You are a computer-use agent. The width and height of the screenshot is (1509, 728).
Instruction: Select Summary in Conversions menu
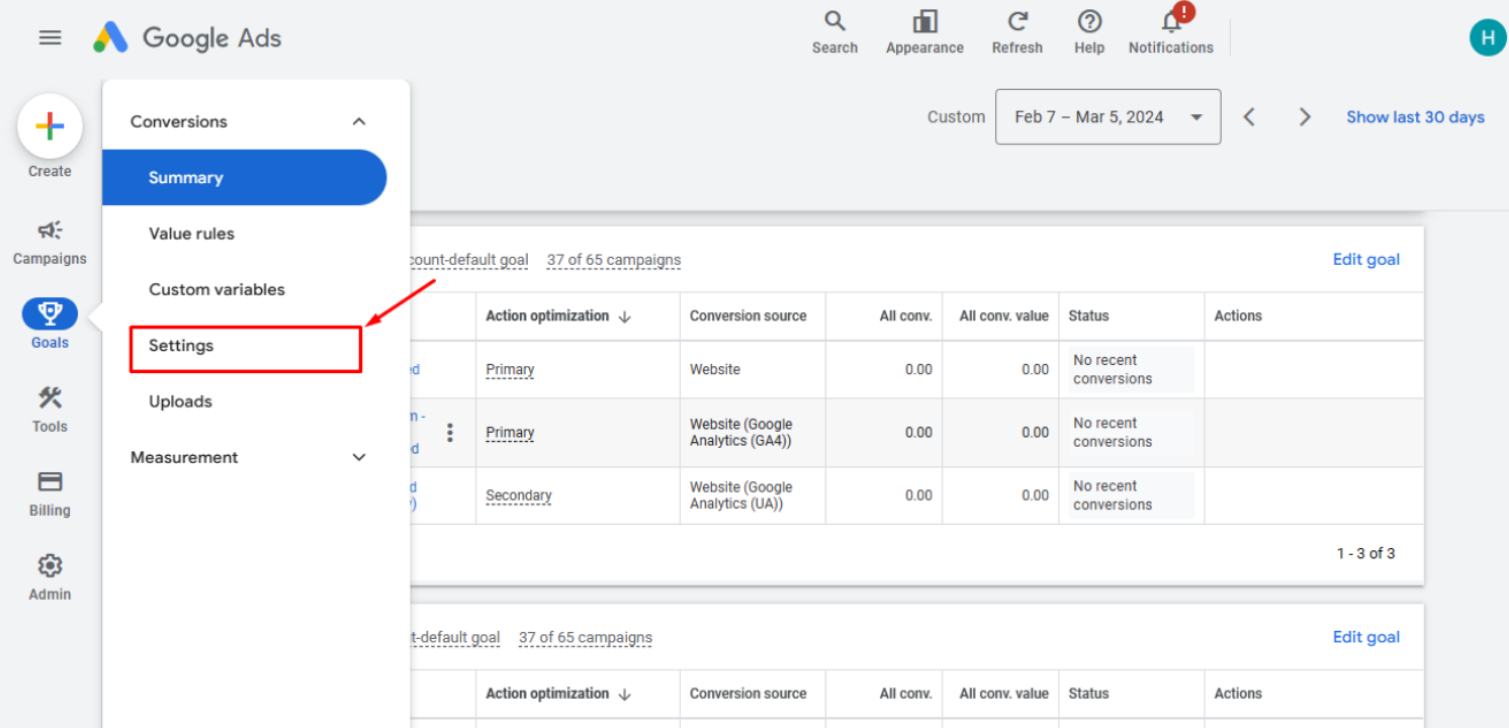point(244,178)
